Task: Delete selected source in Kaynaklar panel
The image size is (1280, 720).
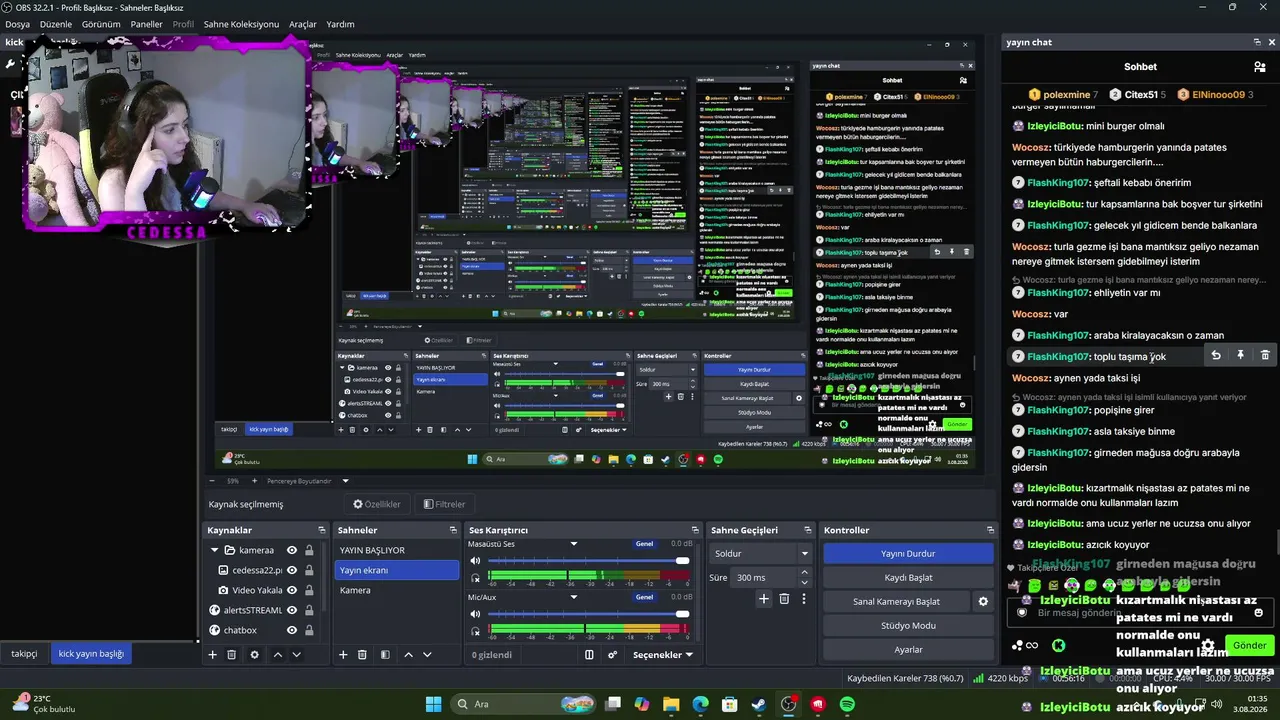Action: [x=232, y=655]
